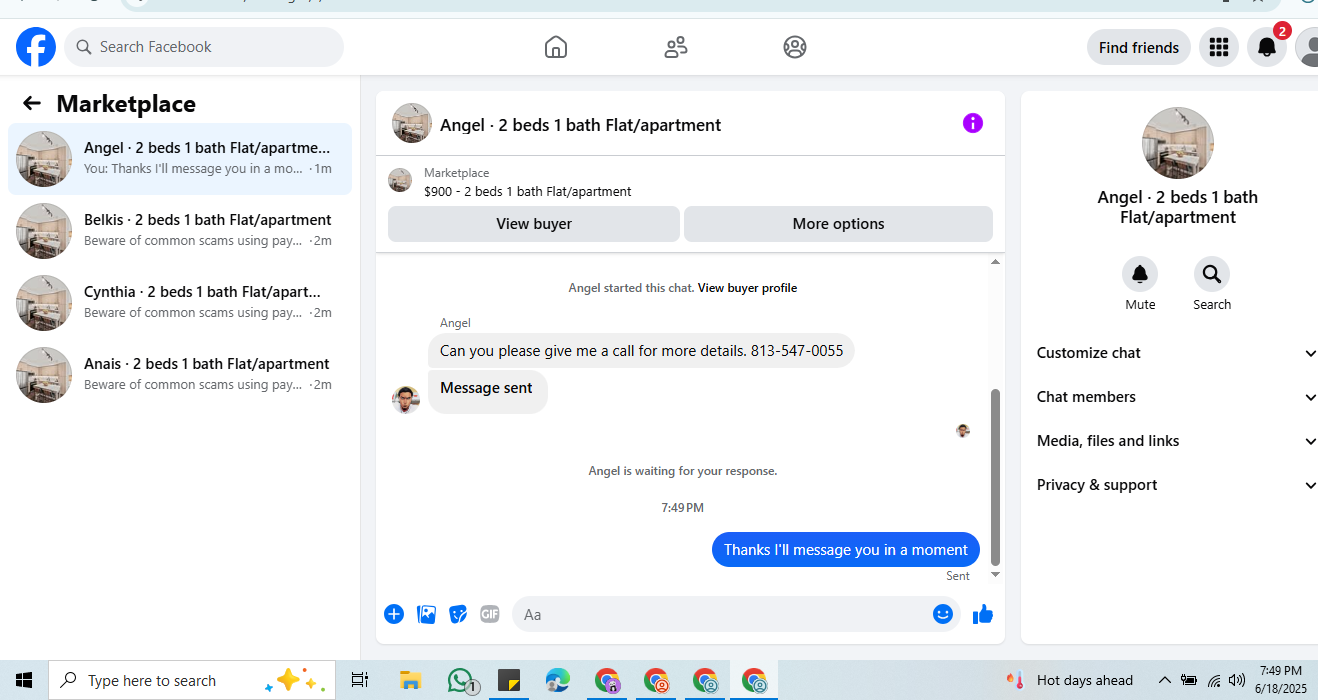Expand Privacy & support section
The height and width of the screenshot is (700, 1318).
click(1177, 485)
